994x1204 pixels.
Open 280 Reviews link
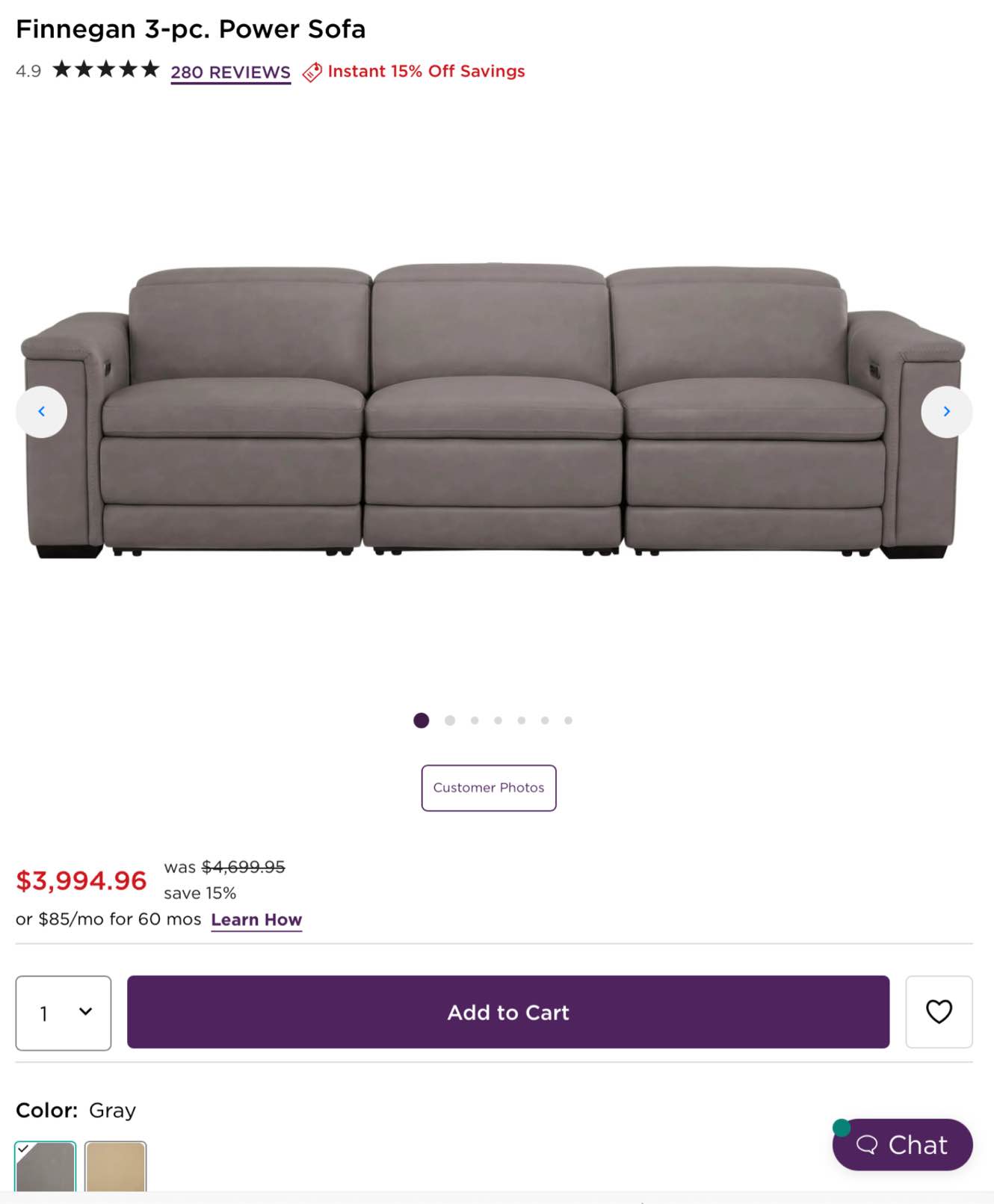[230, 72]
